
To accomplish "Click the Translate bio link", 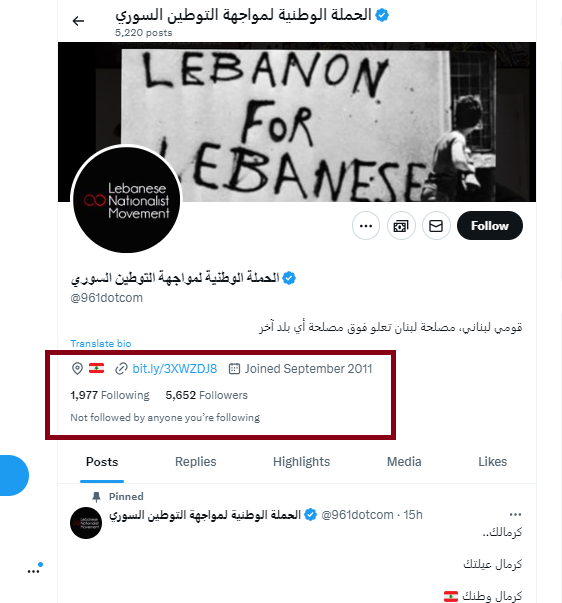I will tap(101, 343).
